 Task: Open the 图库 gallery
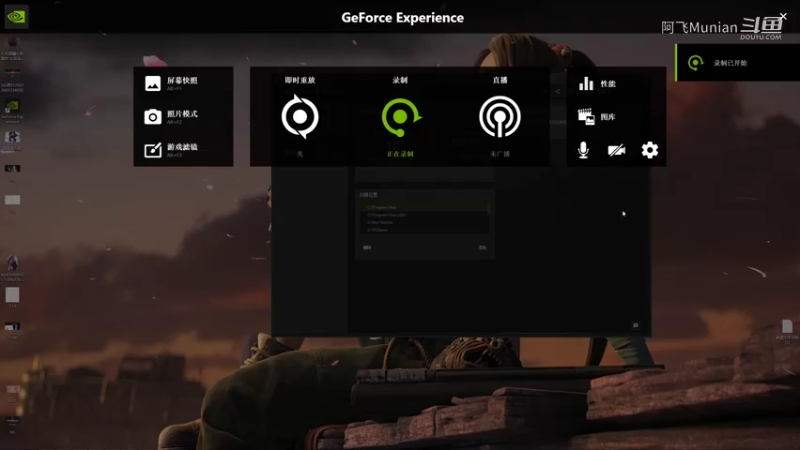coord(596,117)
